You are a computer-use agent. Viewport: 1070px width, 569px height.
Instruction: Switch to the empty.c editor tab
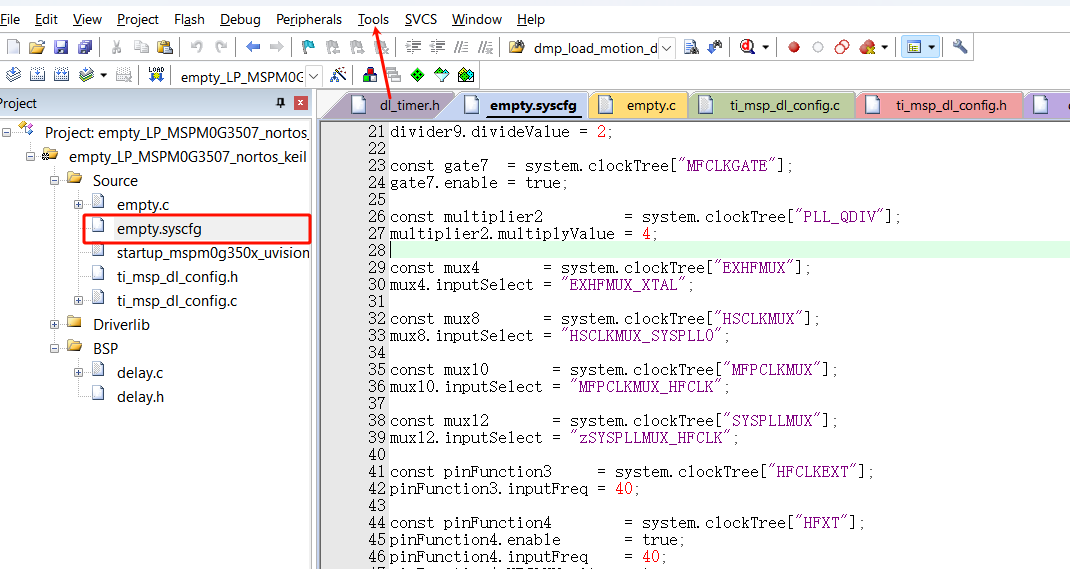coord(640,105)
